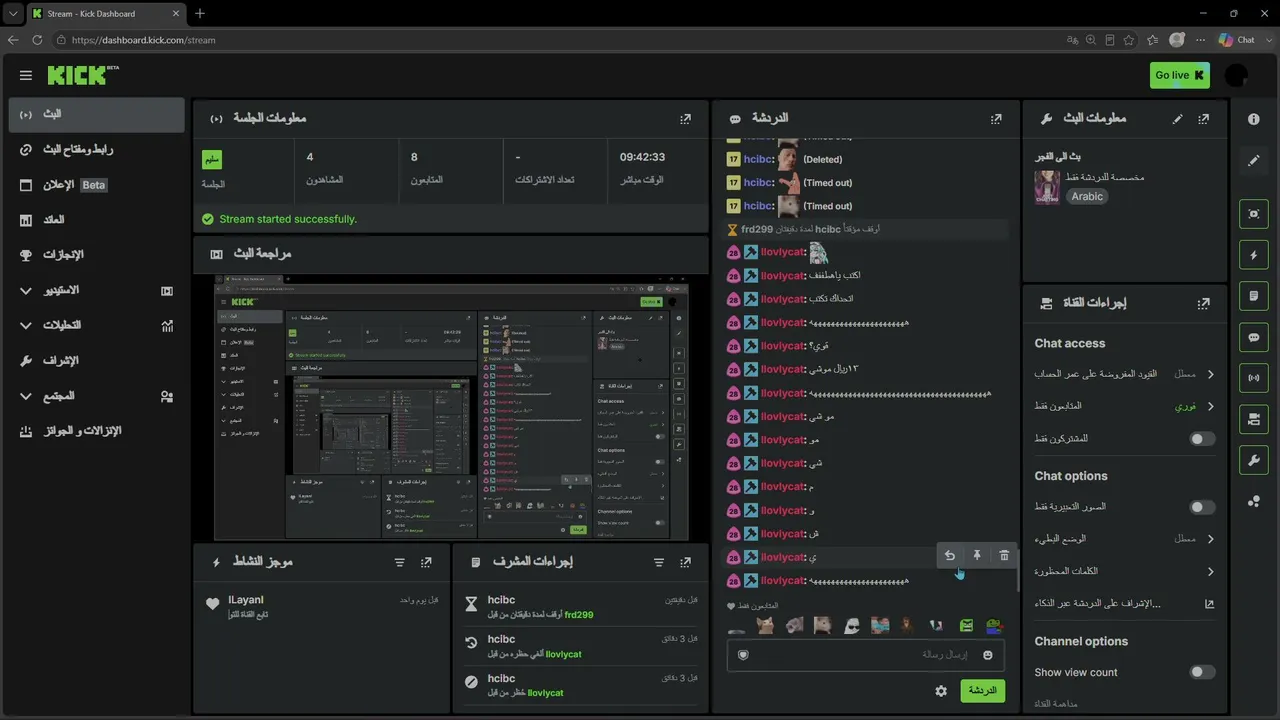Open الإشراف على الدردشة عبر الذكاء external link
This screenshot has height=720, width=1280.
(1125, 604)
